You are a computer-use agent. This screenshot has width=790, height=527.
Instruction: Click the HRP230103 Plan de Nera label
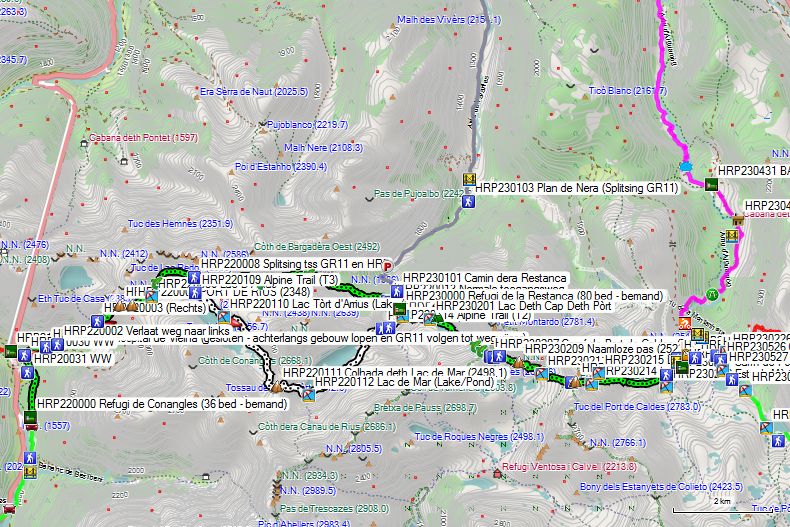(x=577, y=188)
